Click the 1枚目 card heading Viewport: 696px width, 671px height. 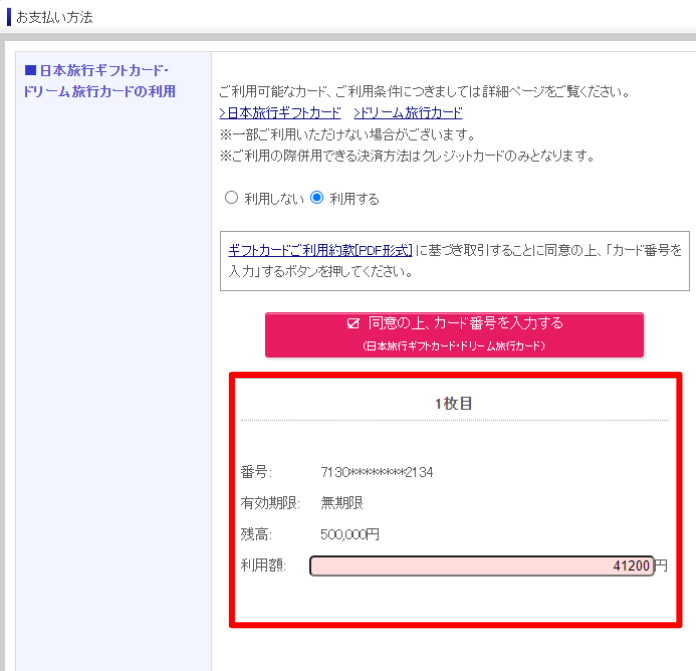(x=453, y=404)
